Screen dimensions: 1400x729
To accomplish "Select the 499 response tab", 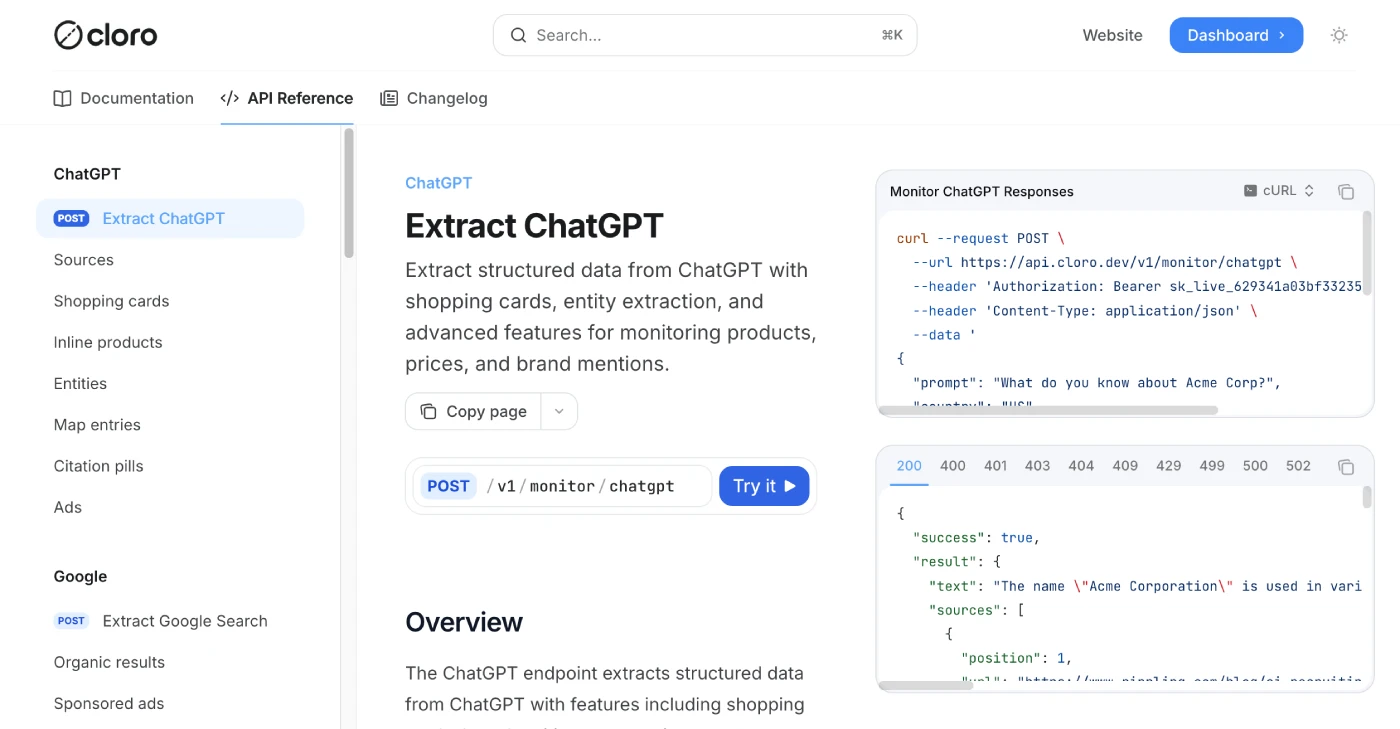I will click(x=1212, y=466).
